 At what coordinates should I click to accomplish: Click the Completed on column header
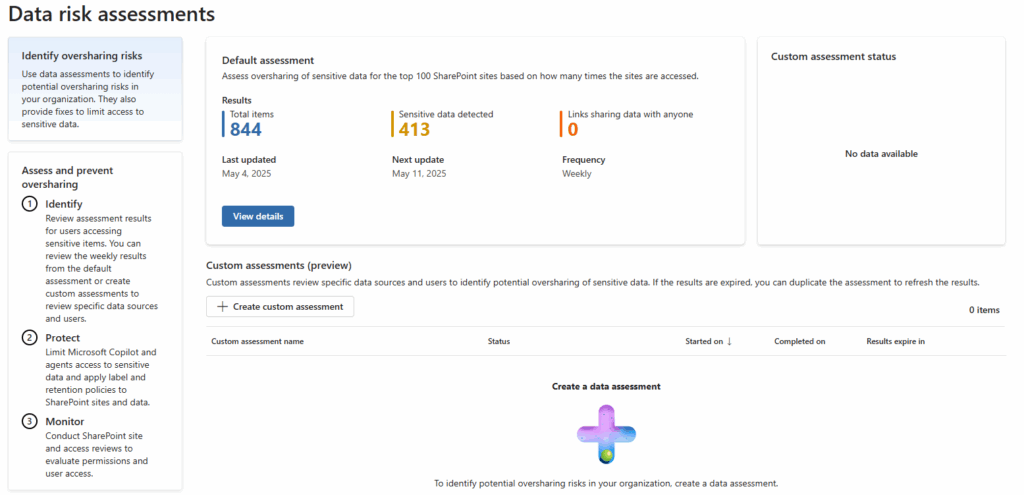pos(799,342)
